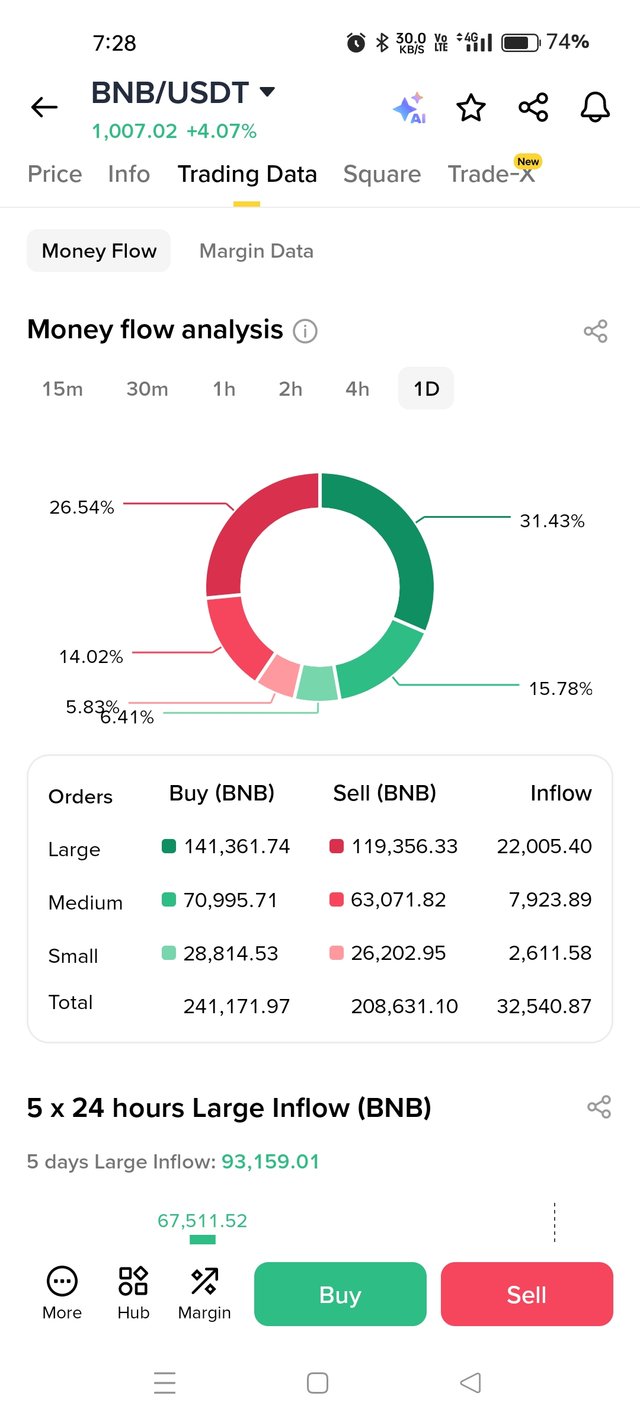
Task: Add BNB/USDT to favorites star
Action: point(471,107)
